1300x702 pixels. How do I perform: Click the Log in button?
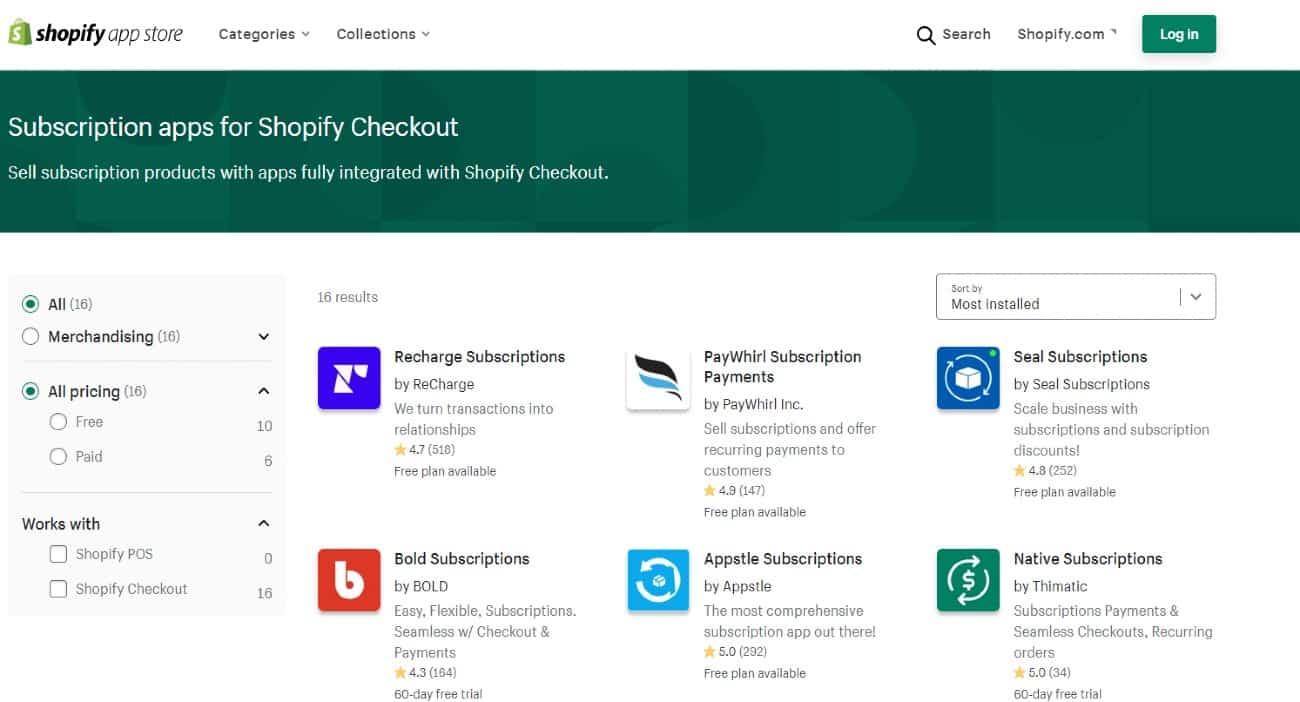click(1179, 34)
